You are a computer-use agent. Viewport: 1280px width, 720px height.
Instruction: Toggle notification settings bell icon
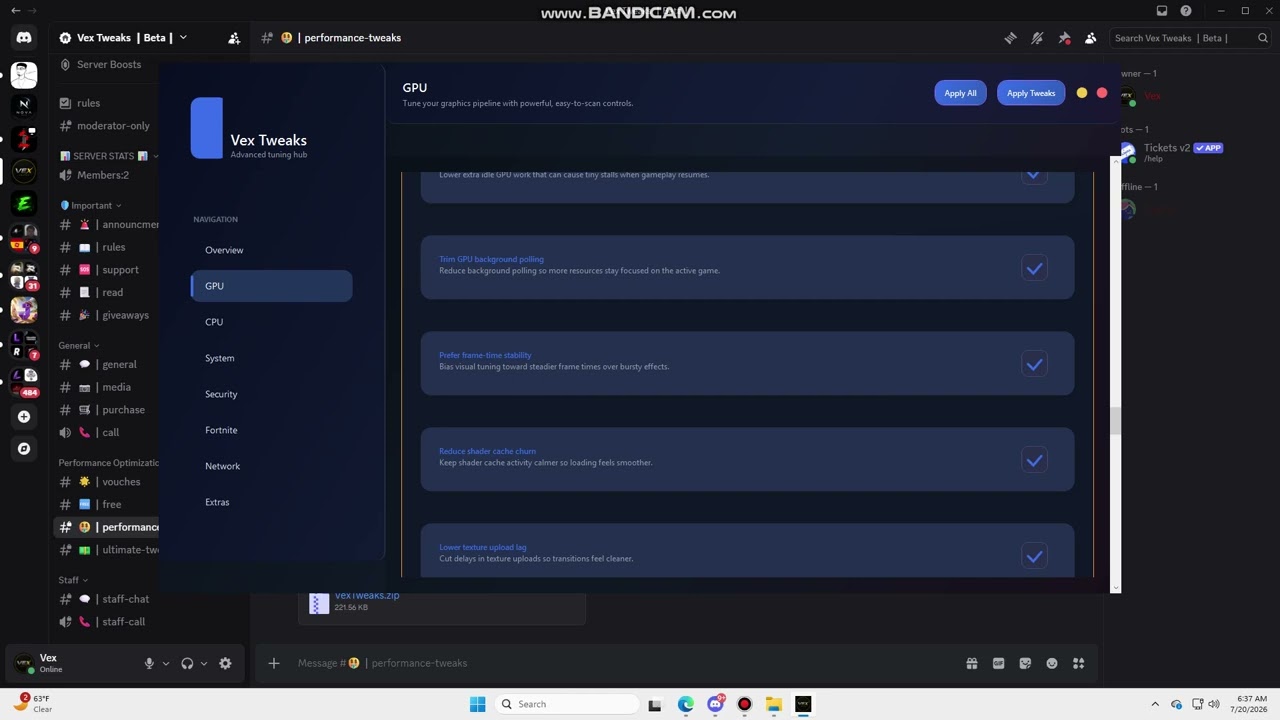pyautogui.click(x=1037, y=38)
